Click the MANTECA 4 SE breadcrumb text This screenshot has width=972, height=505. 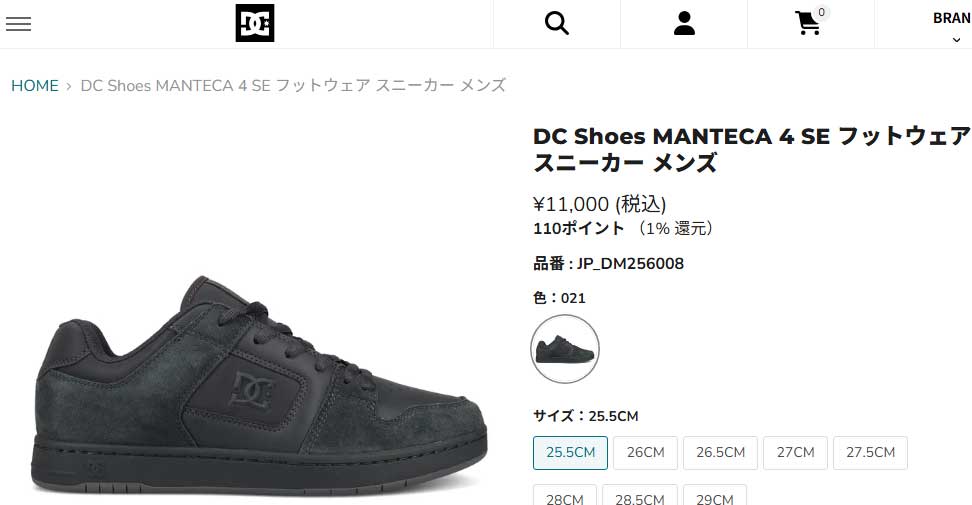pos(292,86)
